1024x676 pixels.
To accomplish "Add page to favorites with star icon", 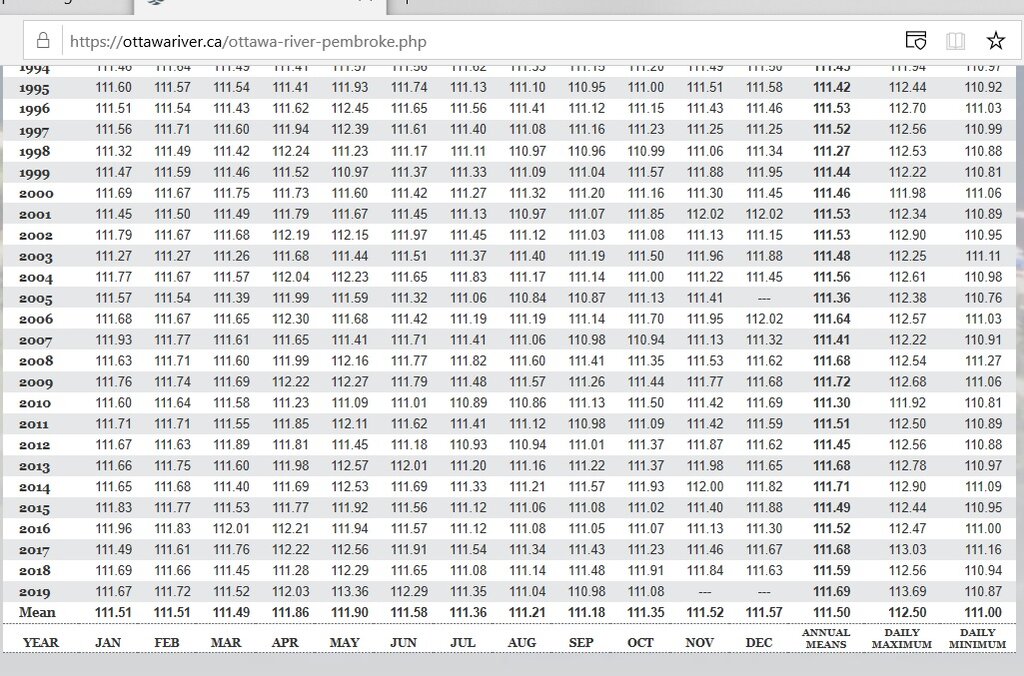I will (995, 41).
